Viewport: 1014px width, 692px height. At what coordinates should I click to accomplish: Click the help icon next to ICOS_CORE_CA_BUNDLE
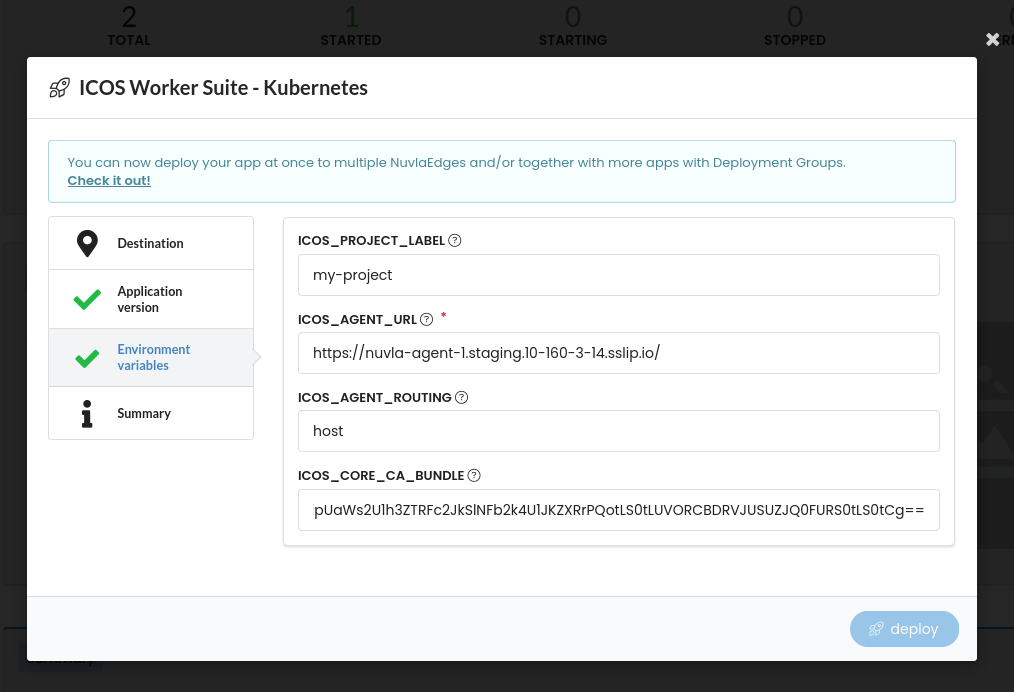point(474,476)
